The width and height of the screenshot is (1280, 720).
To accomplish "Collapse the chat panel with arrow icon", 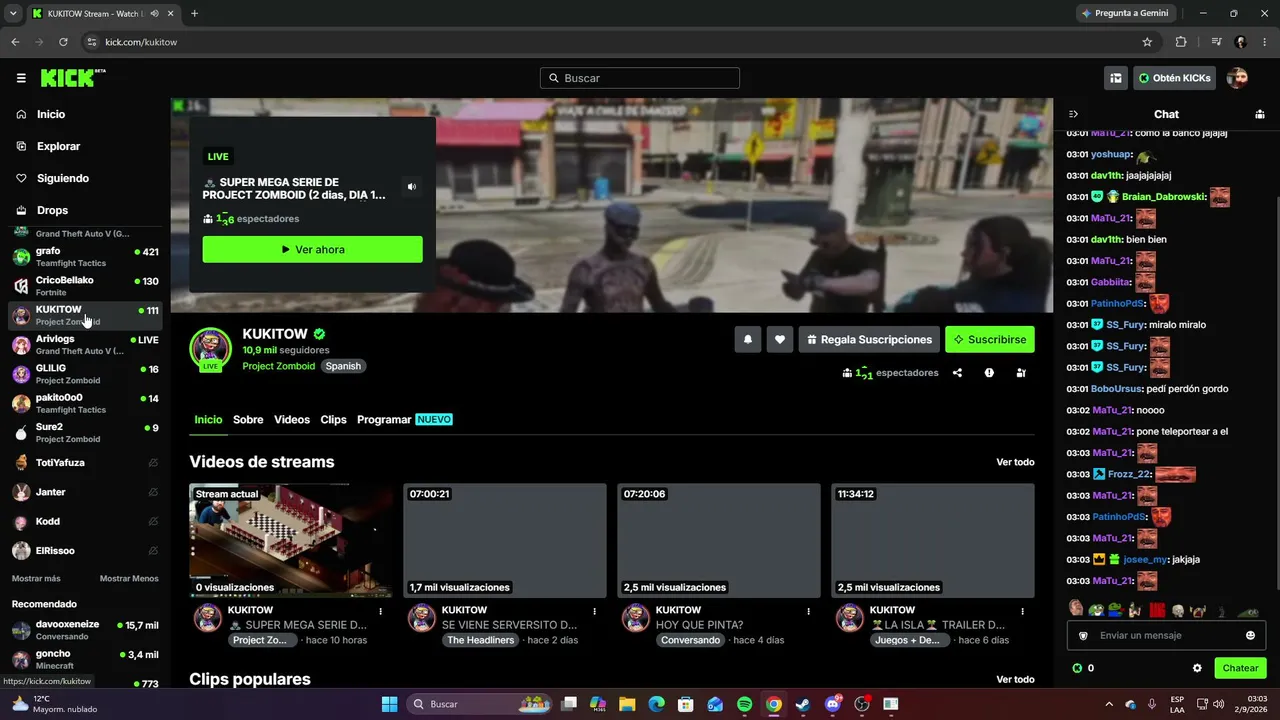I will [x=1073, y=114].
